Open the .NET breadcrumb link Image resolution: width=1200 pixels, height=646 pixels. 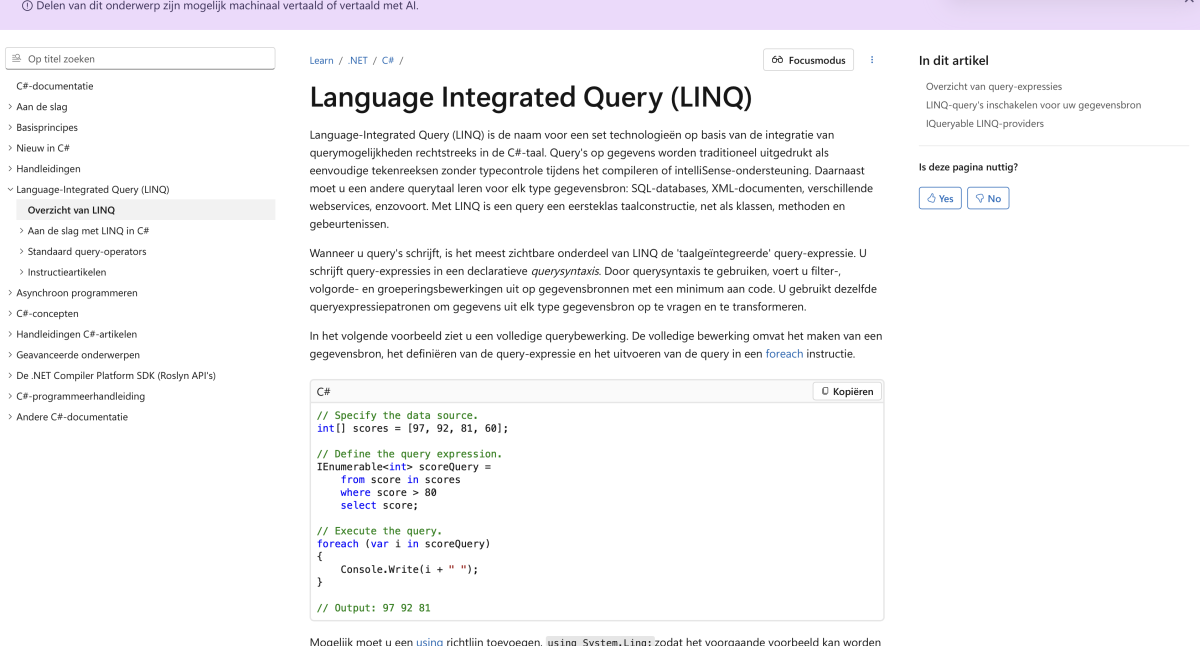coord(358,60)
